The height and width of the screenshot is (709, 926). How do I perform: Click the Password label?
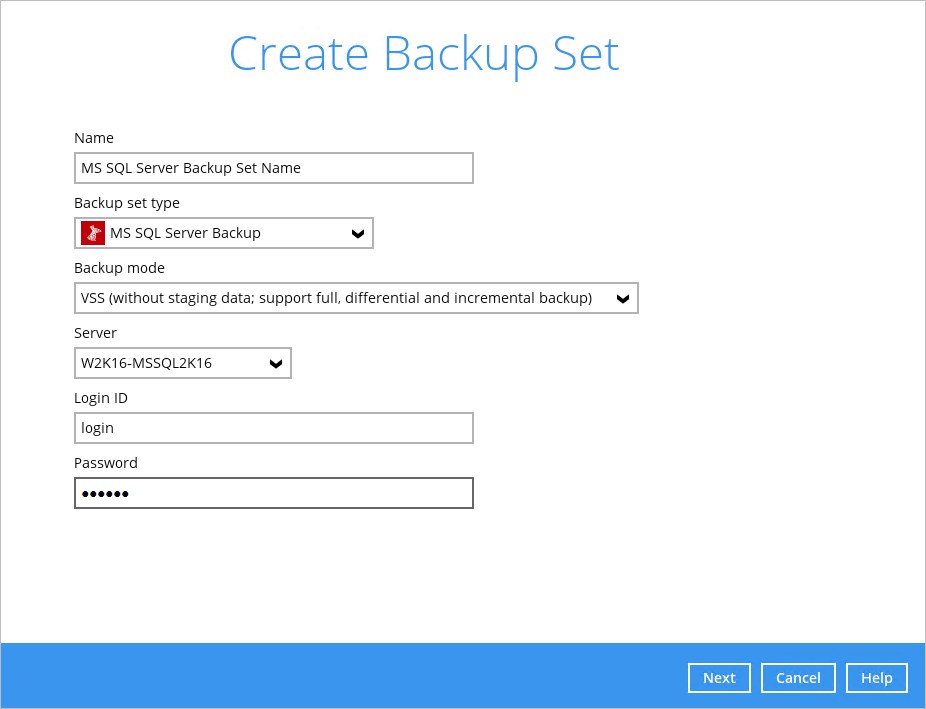point(106,463)
